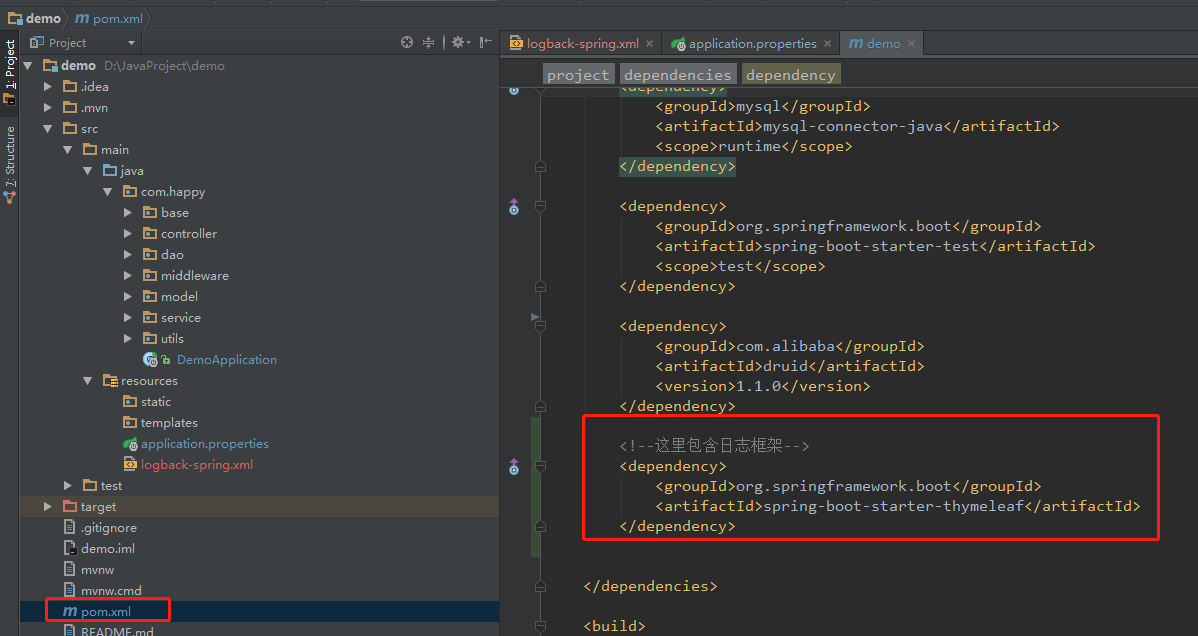The image size is (1198, 636).
Task: Collapse the resources folder
Action: tap(88, 381)
